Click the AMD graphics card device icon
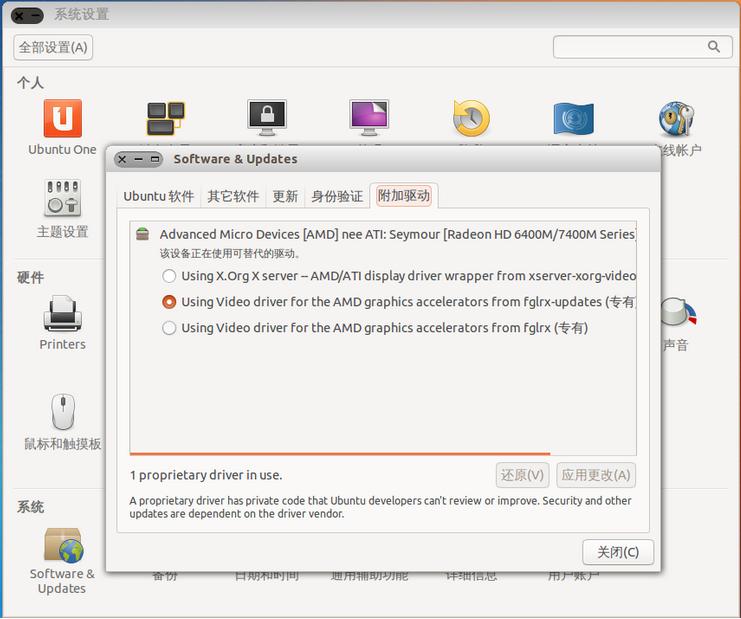 [x=142, y=234]
